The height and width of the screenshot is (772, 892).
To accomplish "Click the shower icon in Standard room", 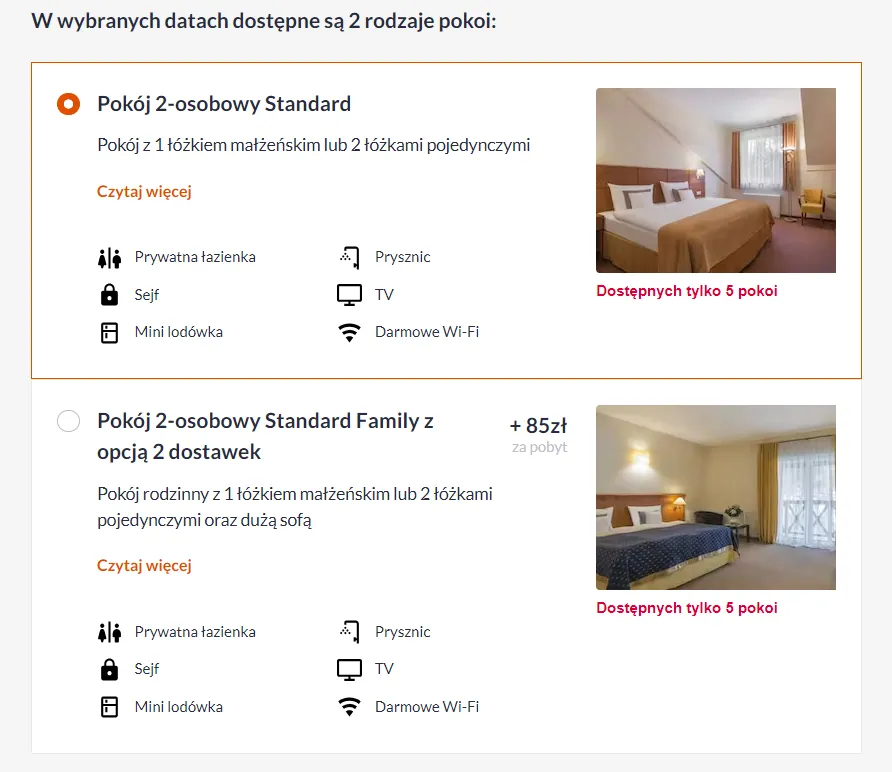I will point(348,257).
